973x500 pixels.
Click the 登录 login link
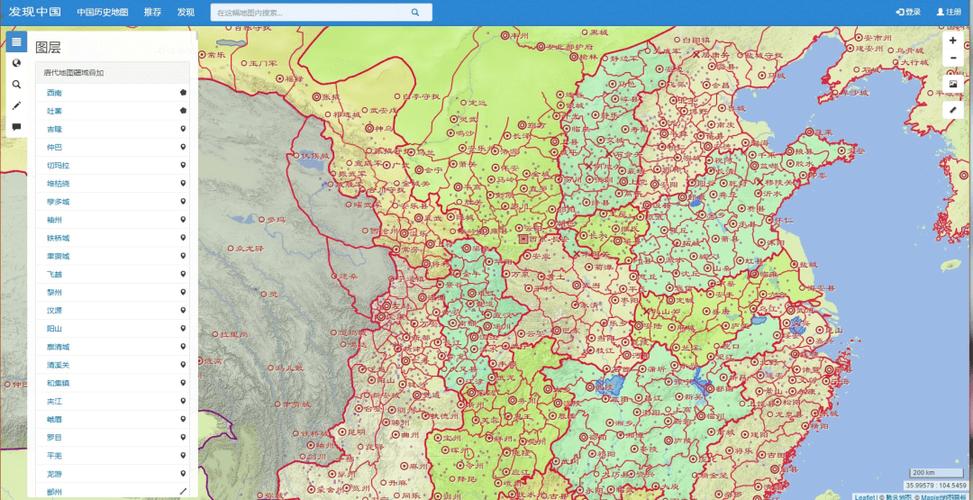pos(908,12)
